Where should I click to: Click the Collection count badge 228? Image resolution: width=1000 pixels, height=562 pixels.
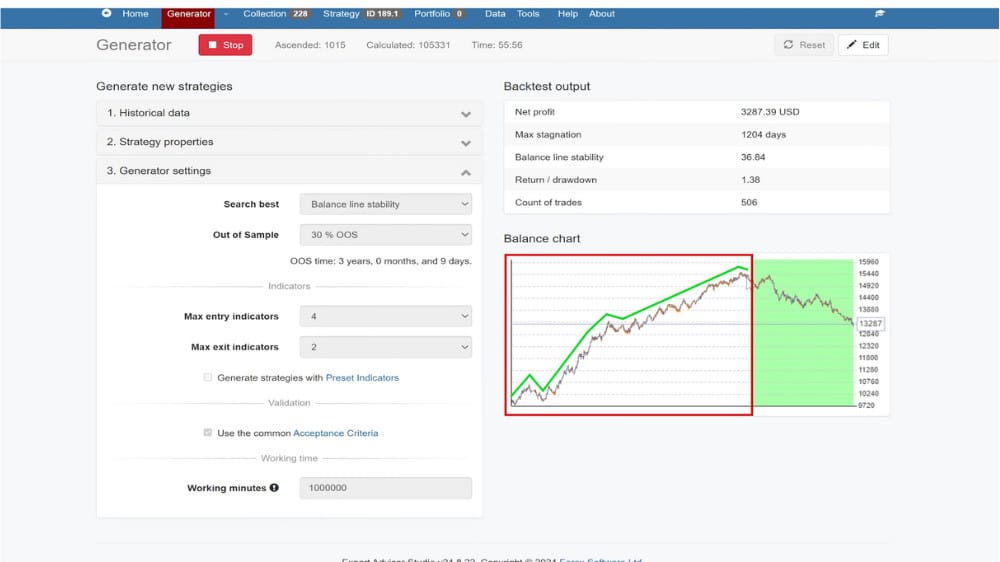pyautogui.click(x=300, y=14)
